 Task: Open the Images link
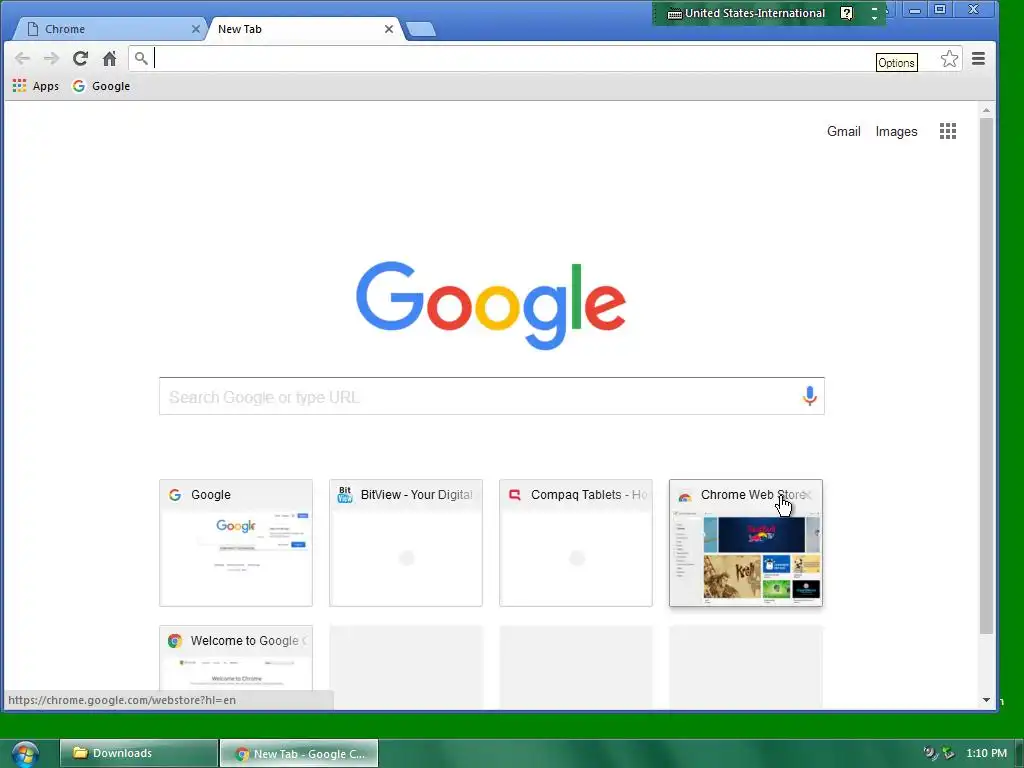(x=896, y=131)
